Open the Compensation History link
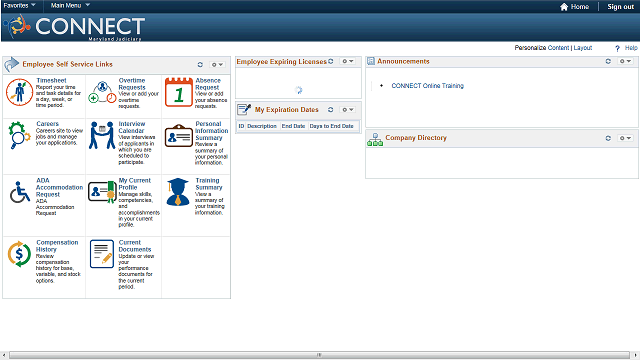Screen dimensions: 640x360 click(x=57, y=246)
